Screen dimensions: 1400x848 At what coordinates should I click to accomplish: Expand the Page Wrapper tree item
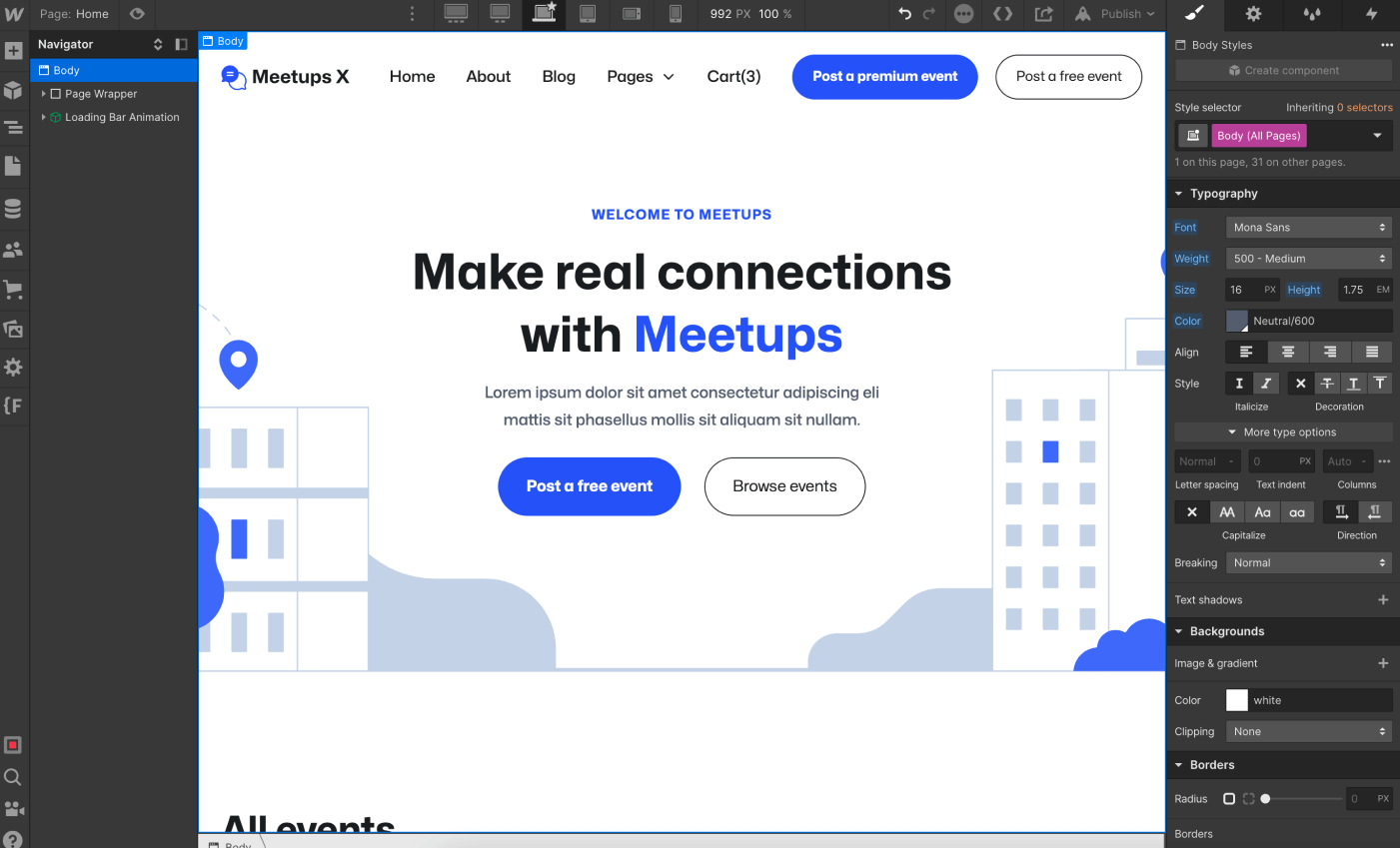43,93
